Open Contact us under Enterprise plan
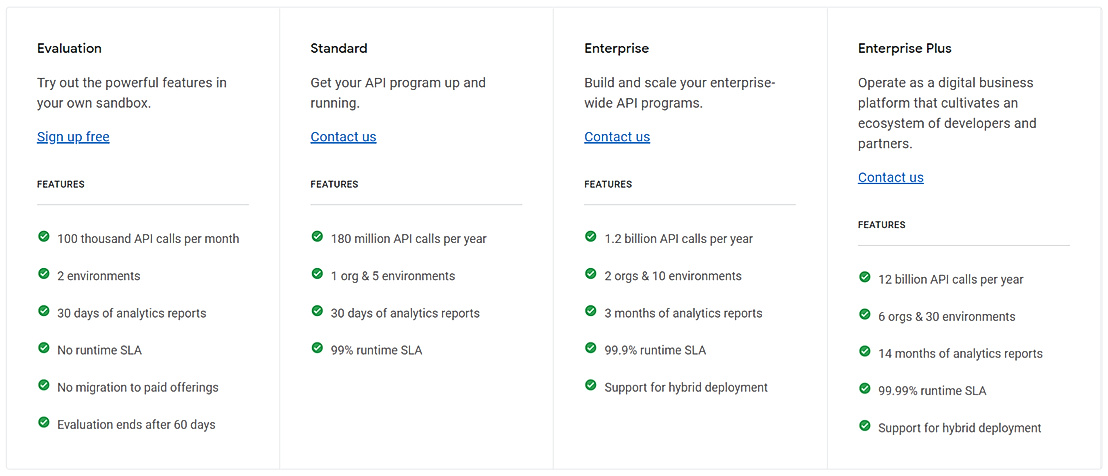The image size is (1108, 476). click(x=617, y=137)
